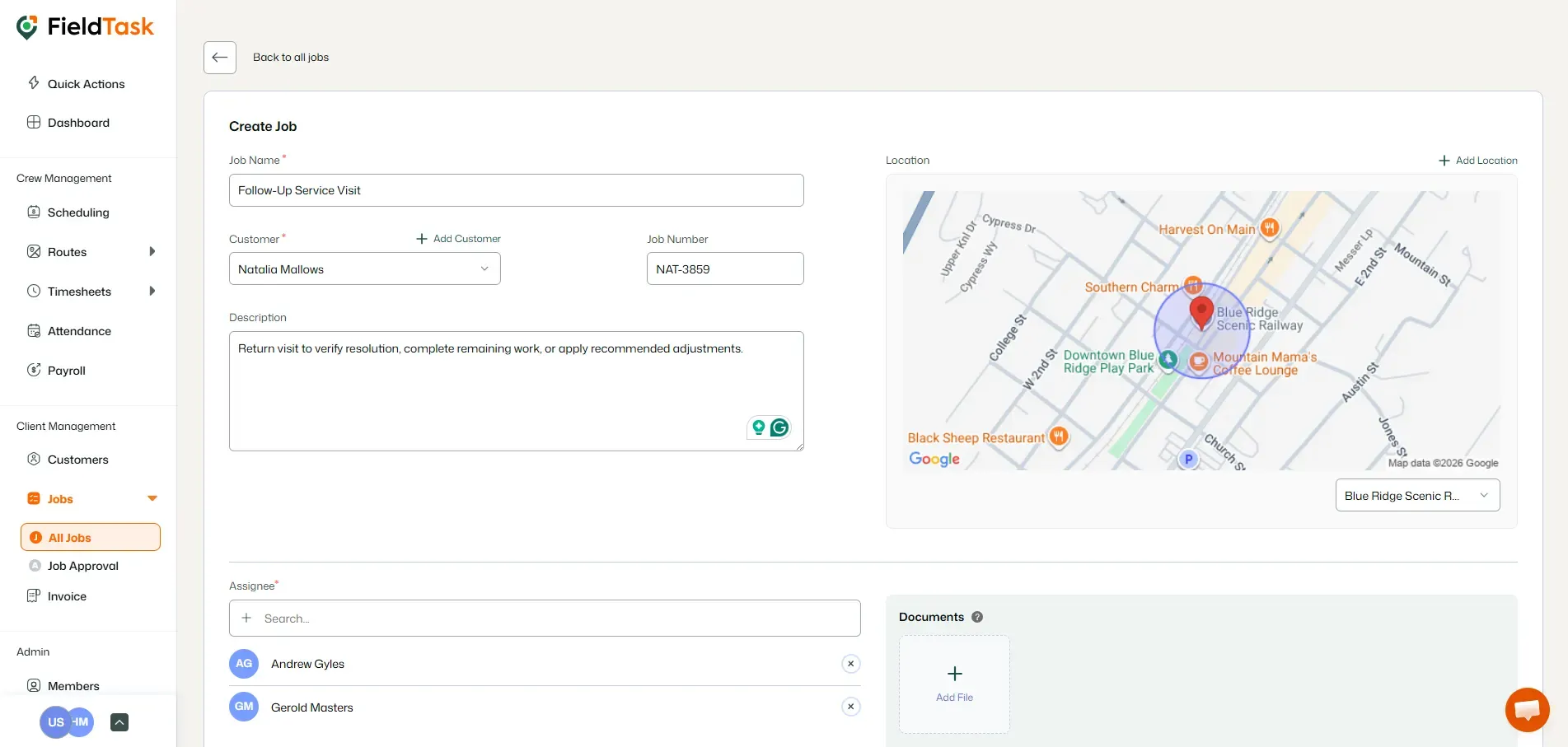
Task: Remove assignee Andrew Gyles
Action: point(851,664)
